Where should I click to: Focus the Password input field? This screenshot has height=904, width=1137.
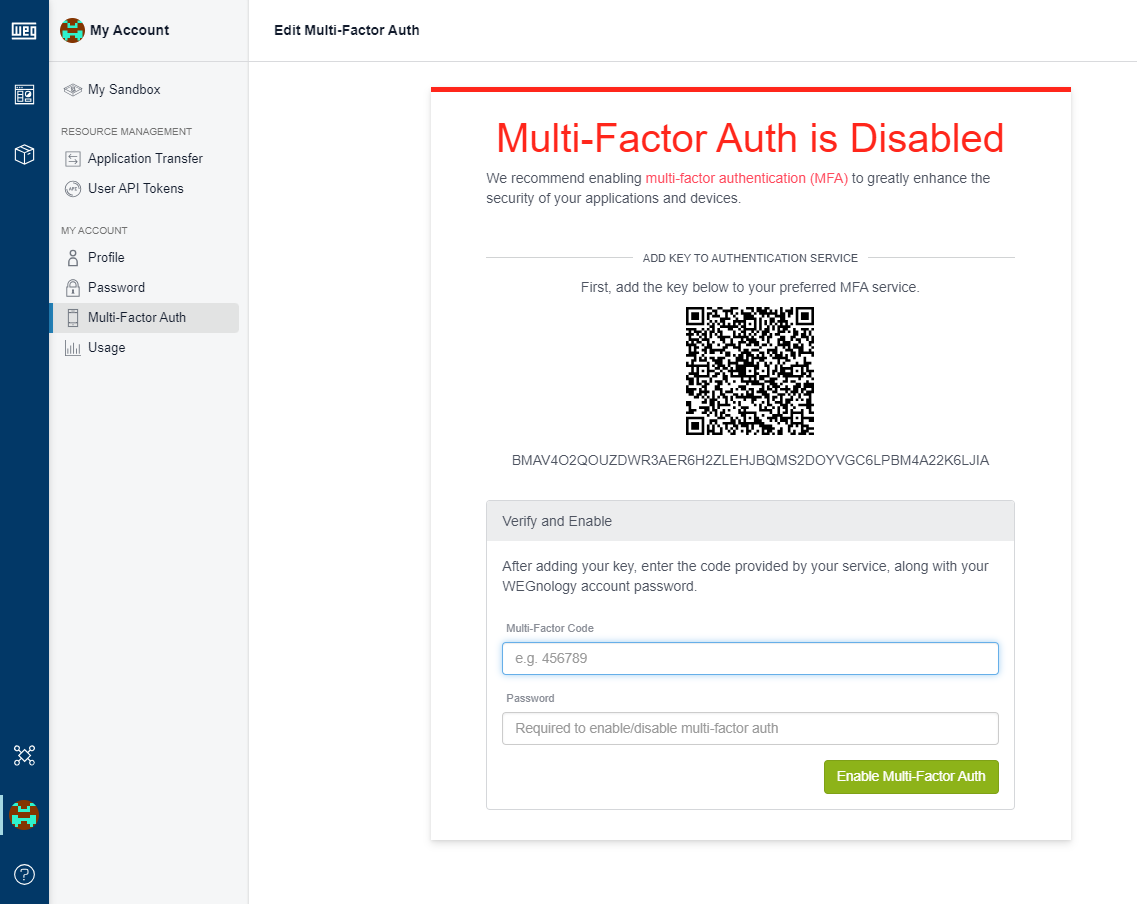(x=750, y=729)
